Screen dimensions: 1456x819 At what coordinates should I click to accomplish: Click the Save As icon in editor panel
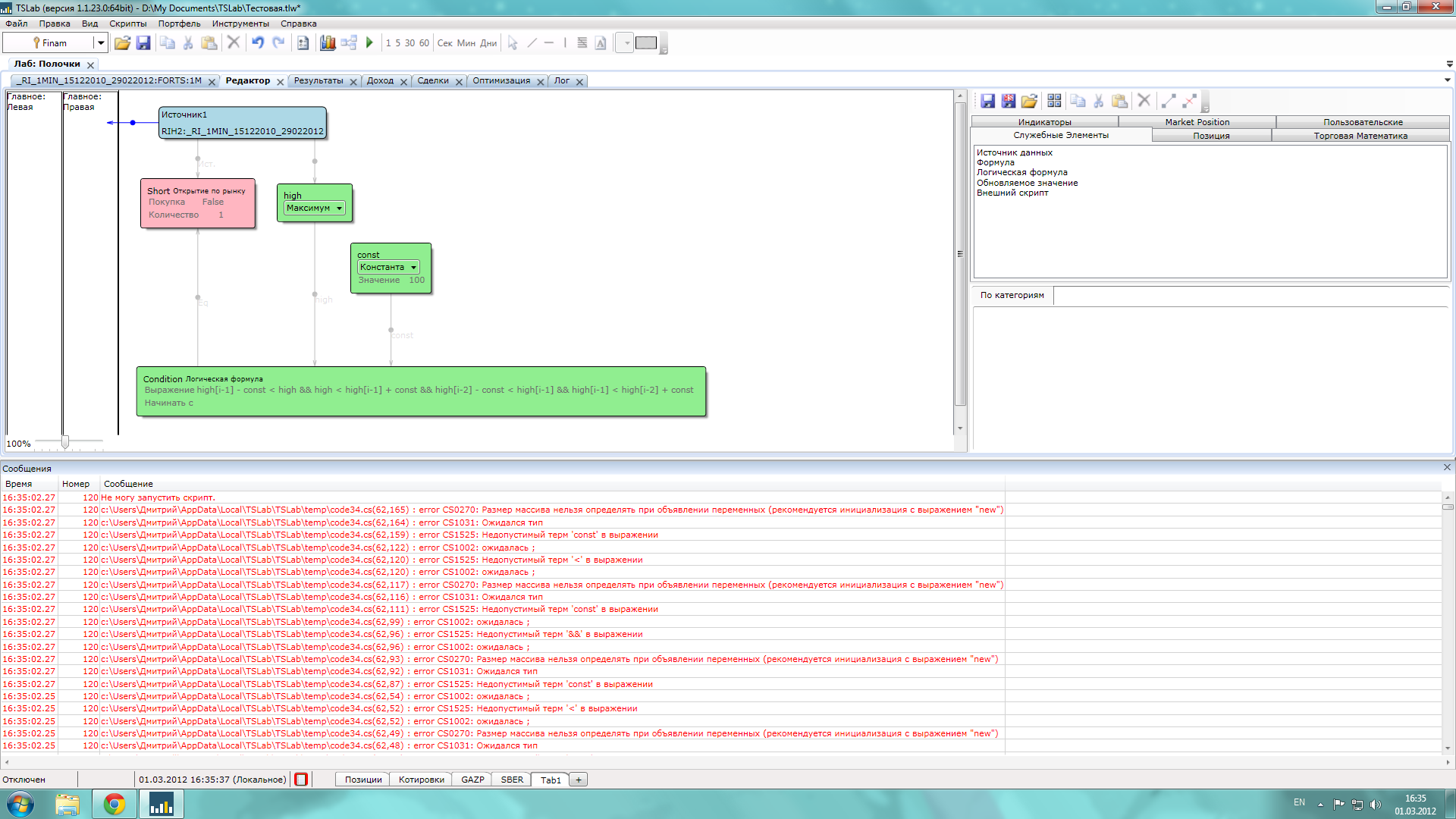(x=1008, y=101)
